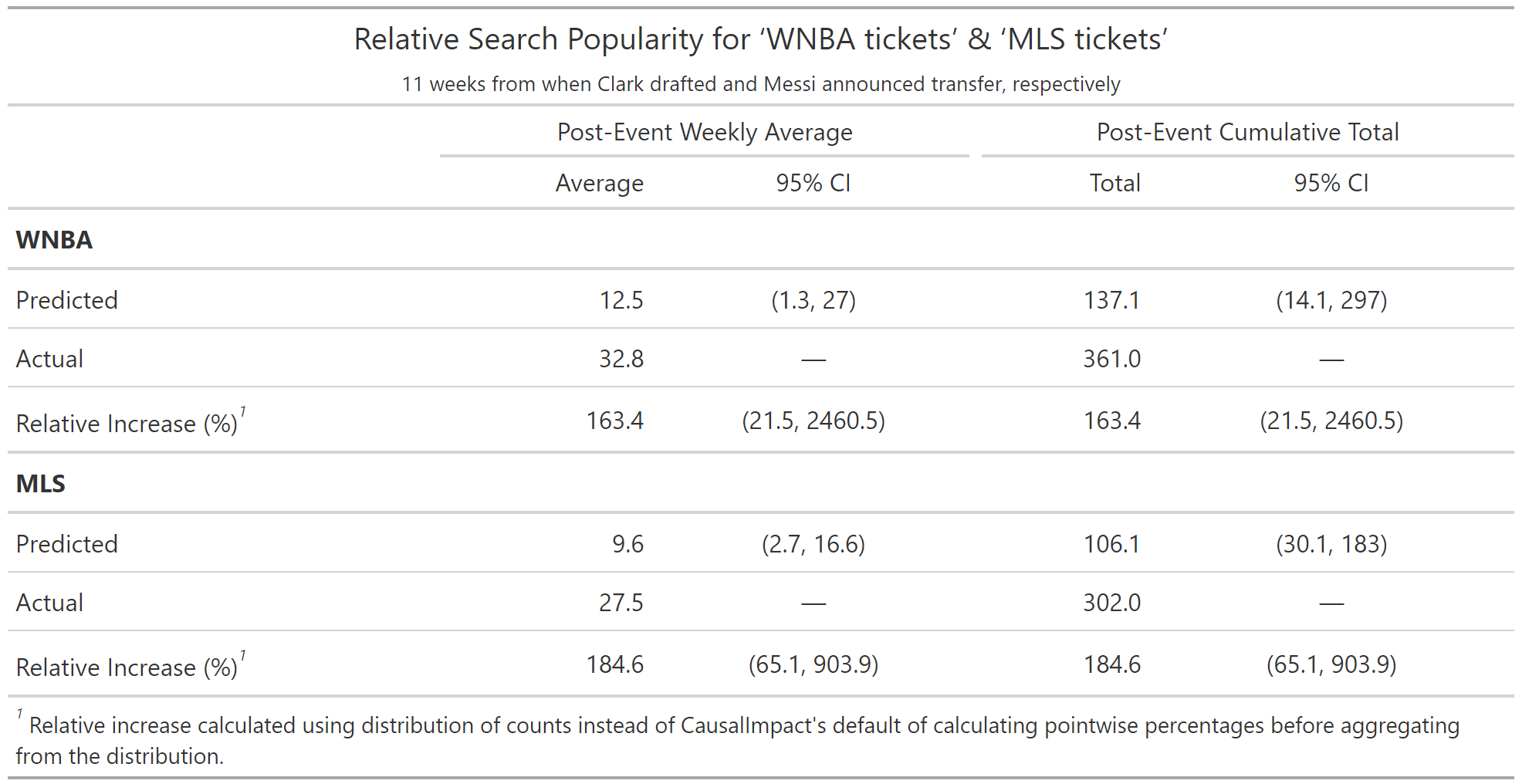Select the MLS row group heading
This screenshot has width=1522, height=784.
41,484
